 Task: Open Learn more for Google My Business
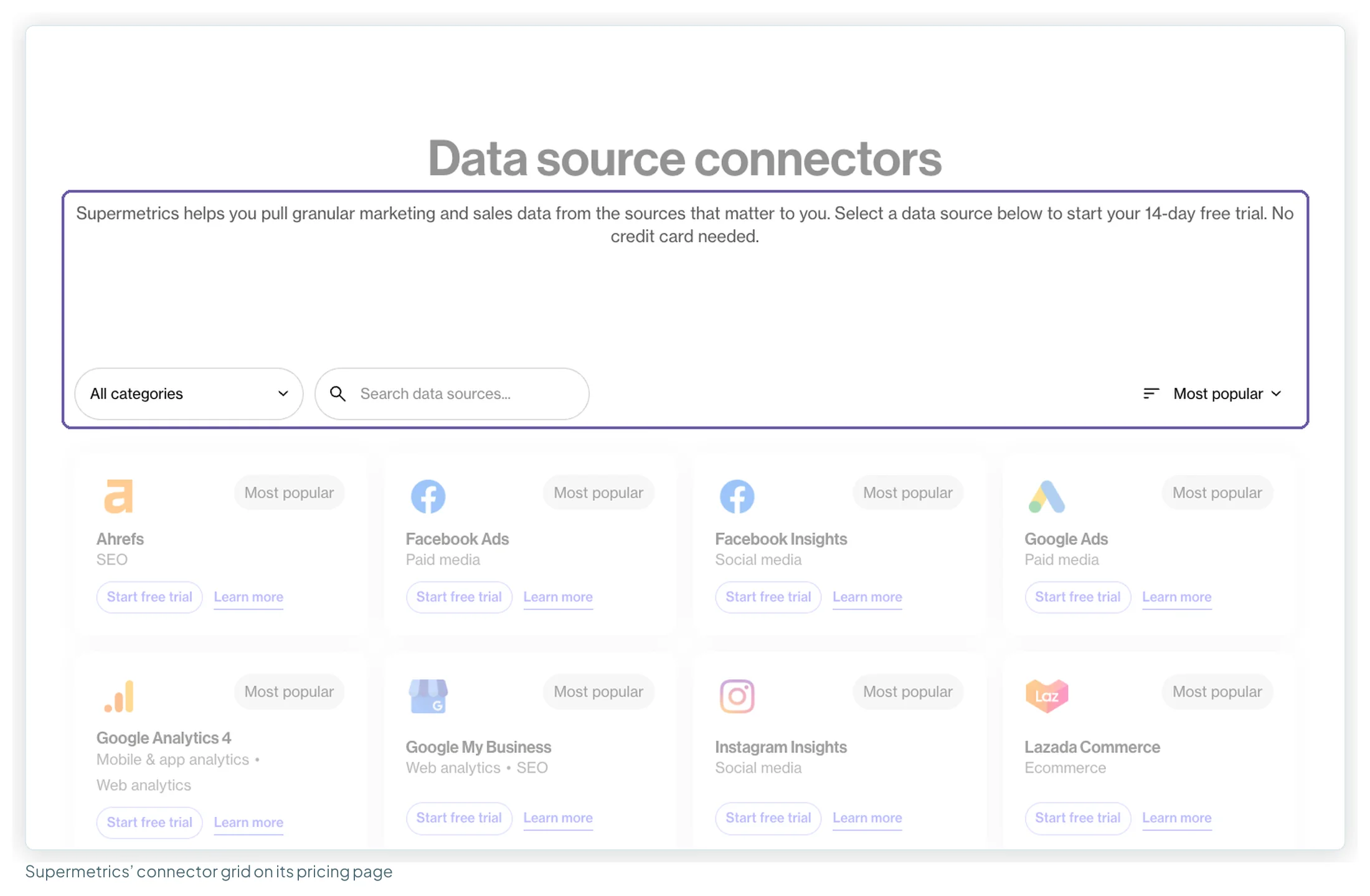click(558, 818)
